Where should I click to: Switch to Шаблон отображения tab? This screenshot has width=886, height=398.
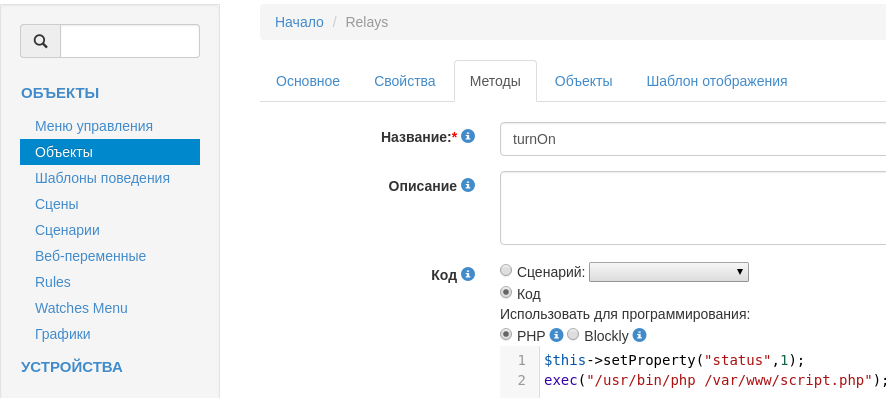click(x=717, y=81)
